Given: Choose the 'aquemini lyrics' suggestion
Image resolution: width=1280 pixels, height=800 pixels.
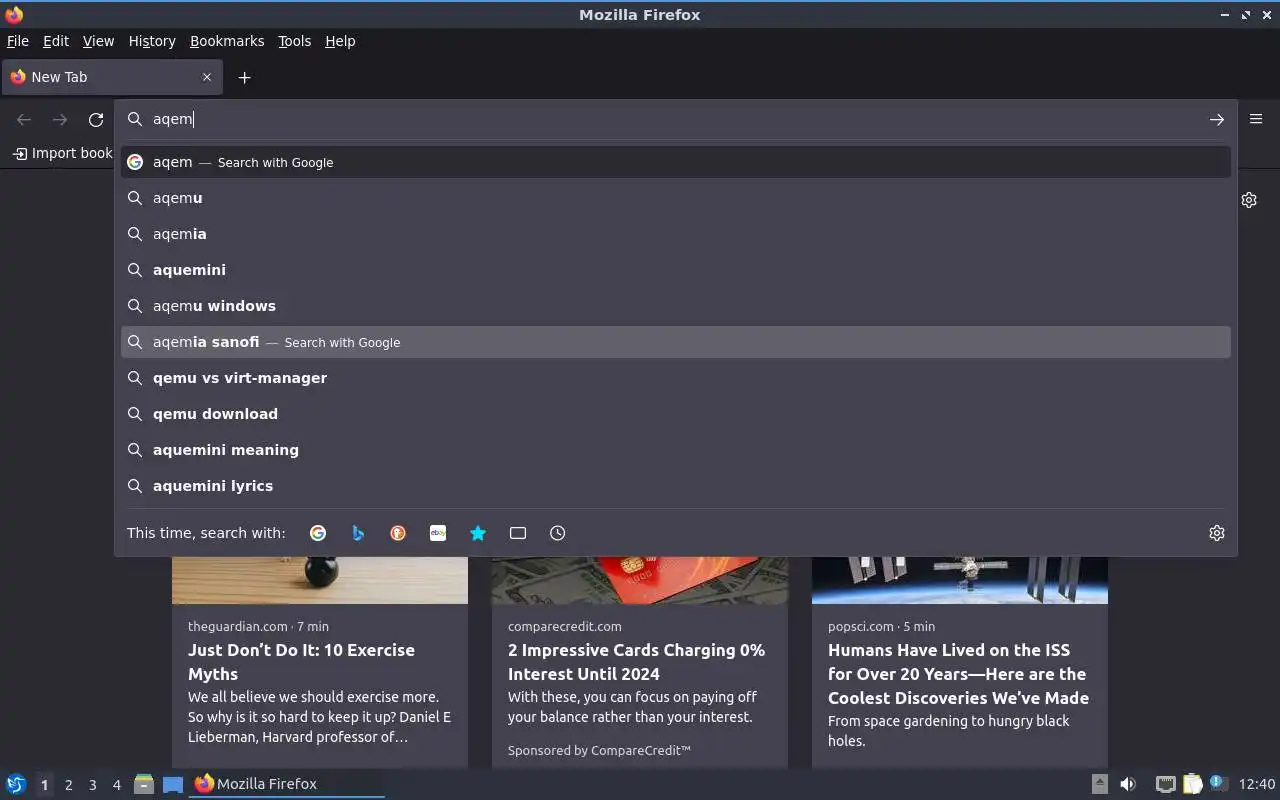Looking at the screenshot, I should click(676, 486).
